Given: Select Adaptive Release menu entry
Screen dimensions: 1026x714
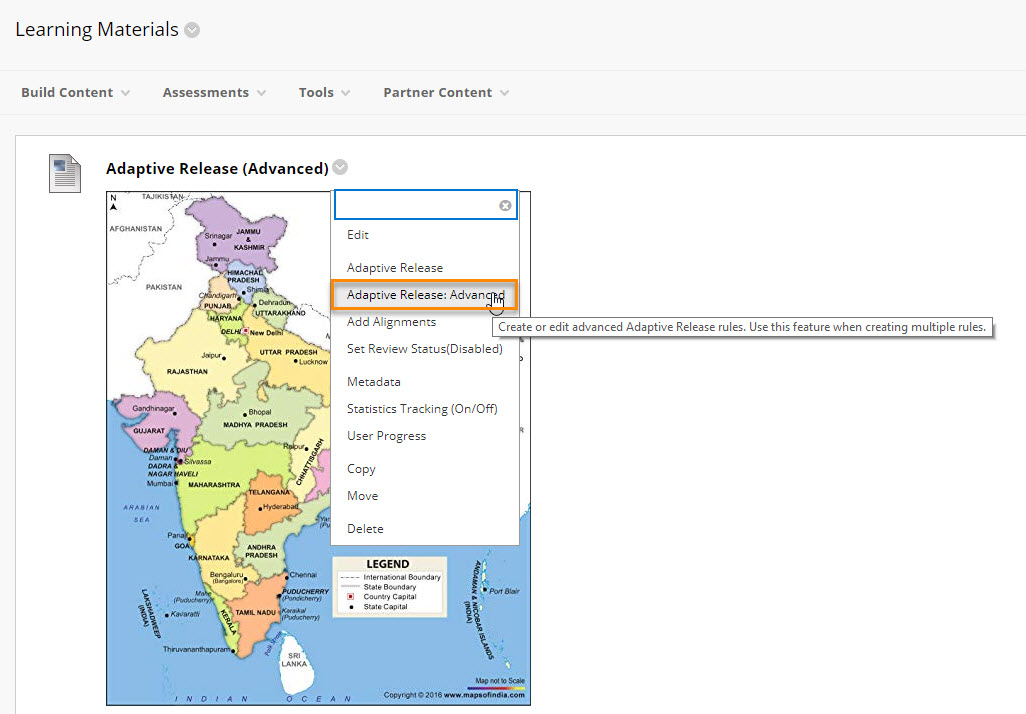Looking at the screenshot, I should [x=395, y=268].
